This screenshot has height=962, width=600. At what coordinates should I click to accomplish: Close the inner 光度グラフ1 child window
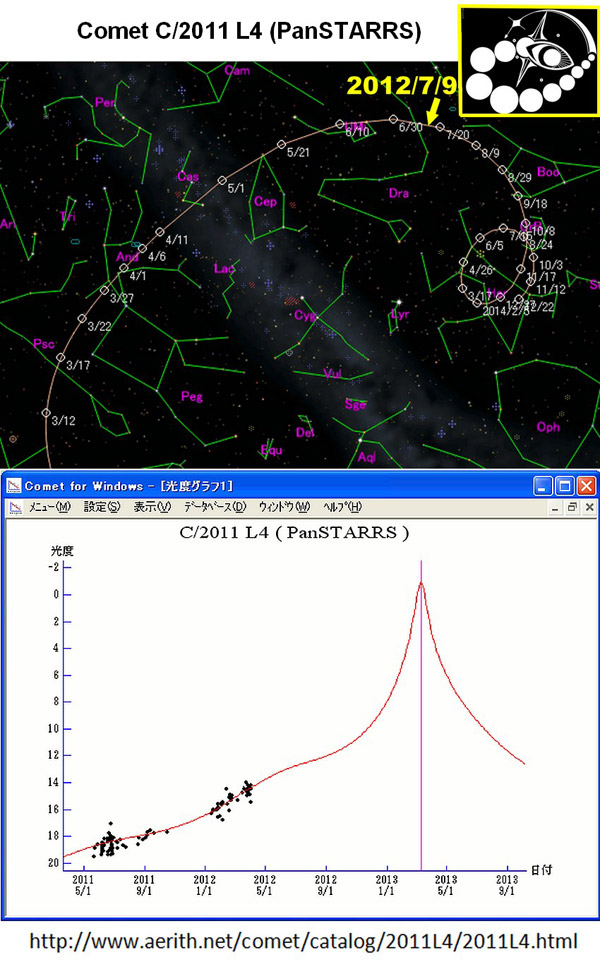click(x=586, y=507)
